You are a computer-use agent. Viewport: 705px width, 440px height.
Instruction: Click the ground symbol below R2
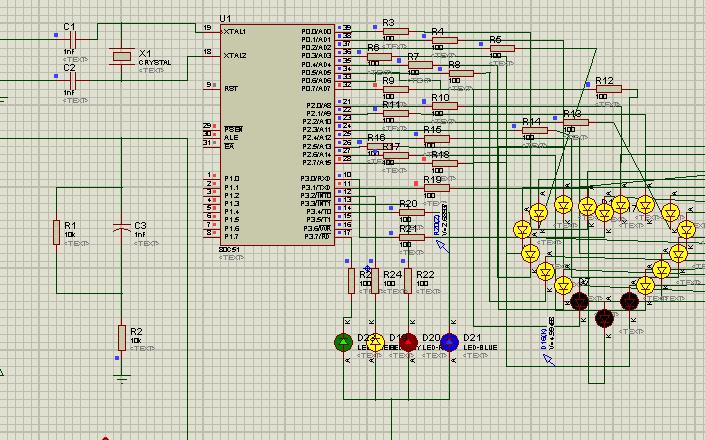(122, 378)
